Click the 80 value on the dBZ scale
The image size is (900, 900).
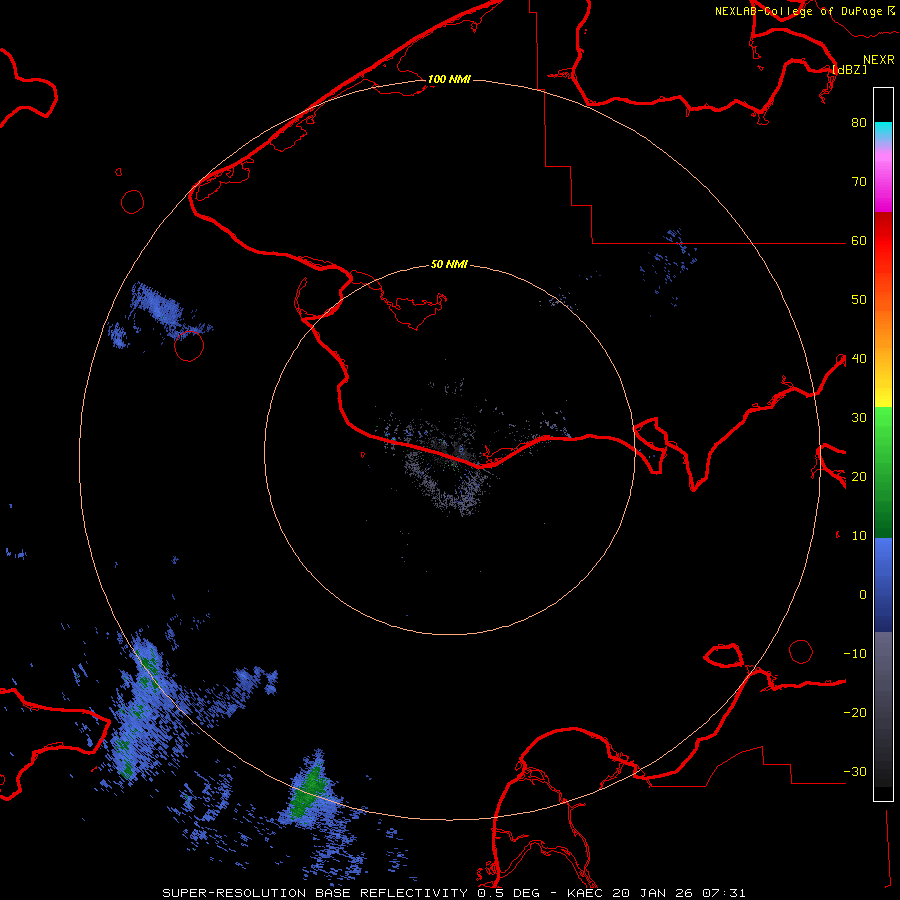point(859,122)
